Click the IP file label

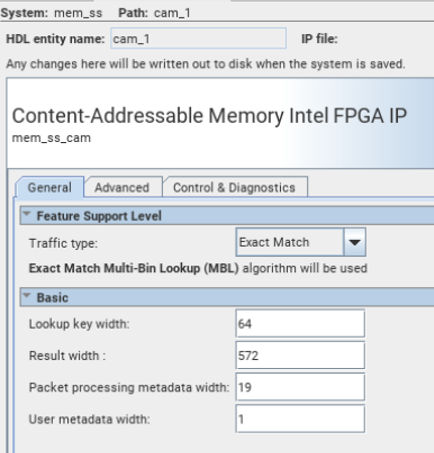[x=319, y=39]
